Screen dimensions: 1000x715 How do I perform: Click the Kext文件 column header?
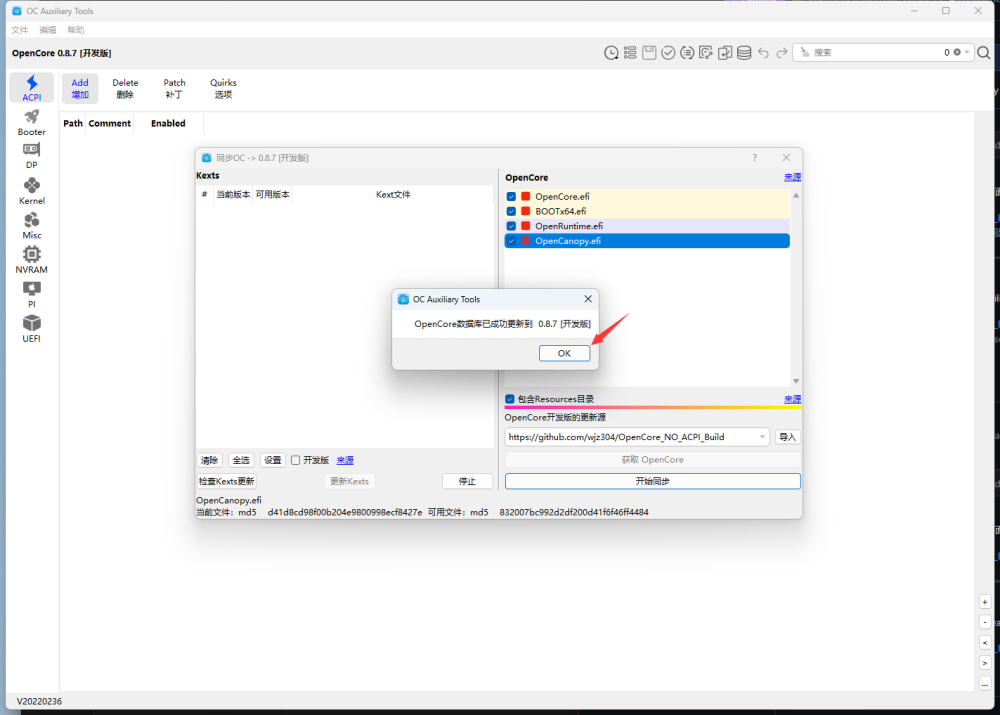point(393,195)
